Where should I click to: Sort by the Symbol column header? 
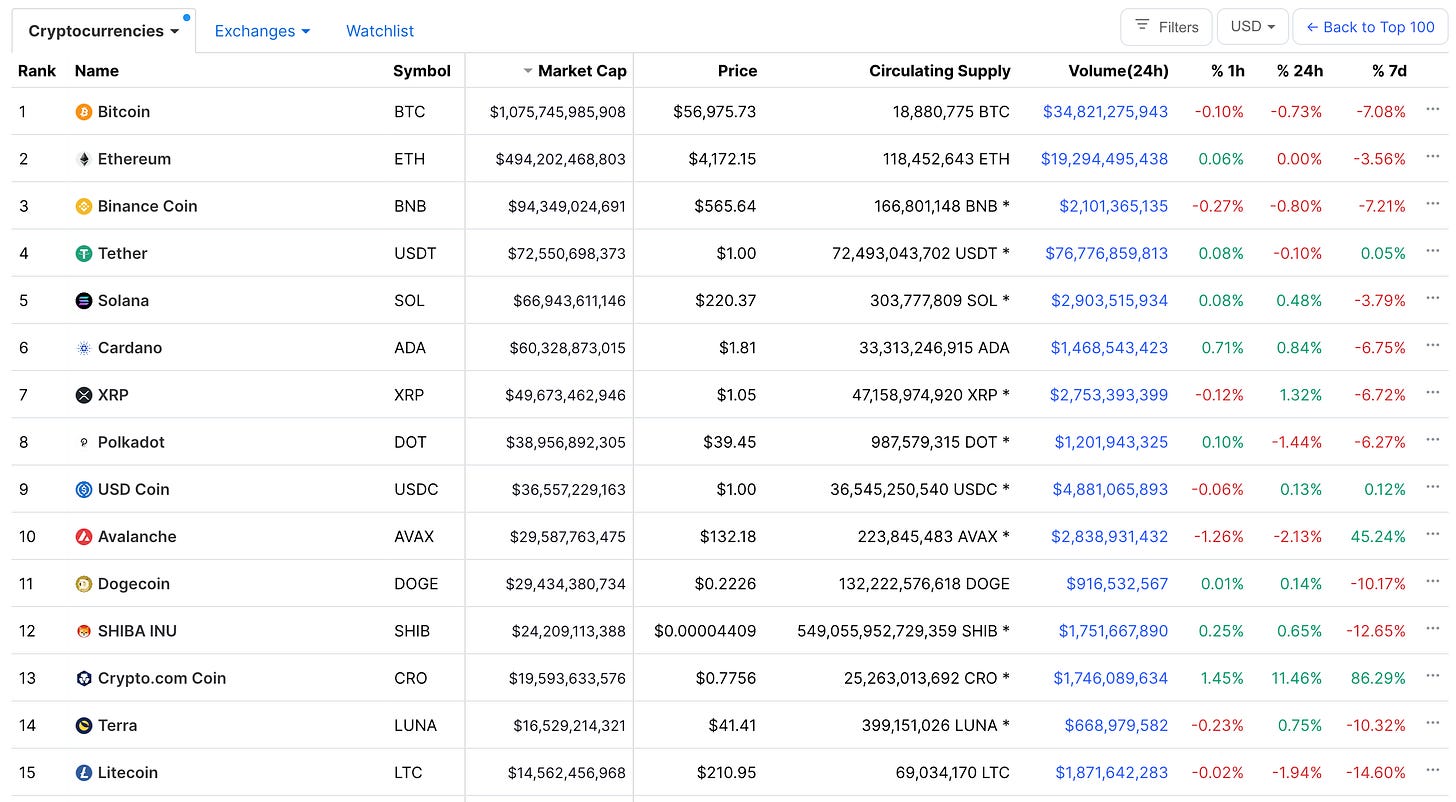click(x=422, y=71)
